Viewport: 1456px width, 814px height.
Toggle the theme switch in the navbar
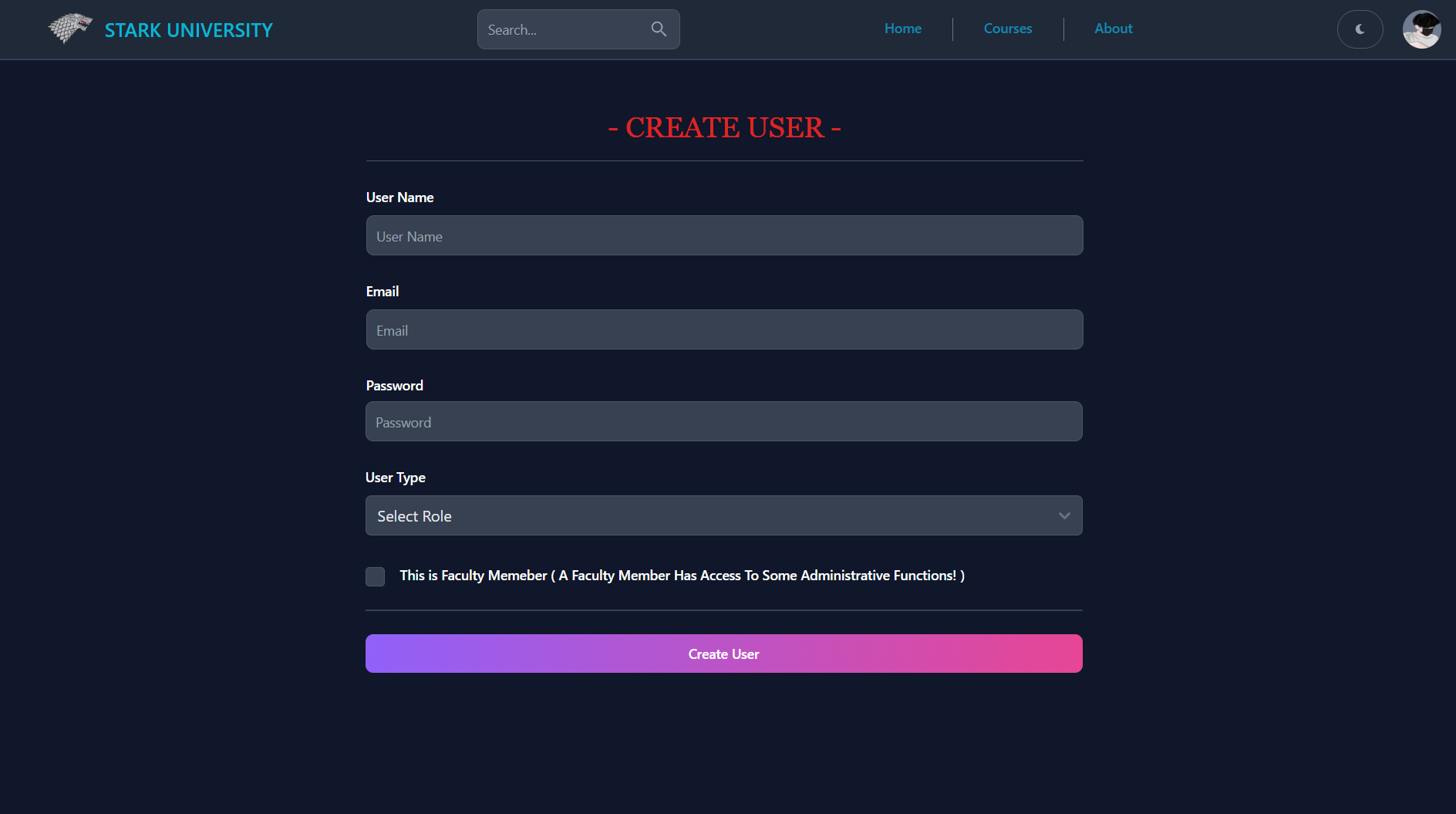1360,29
